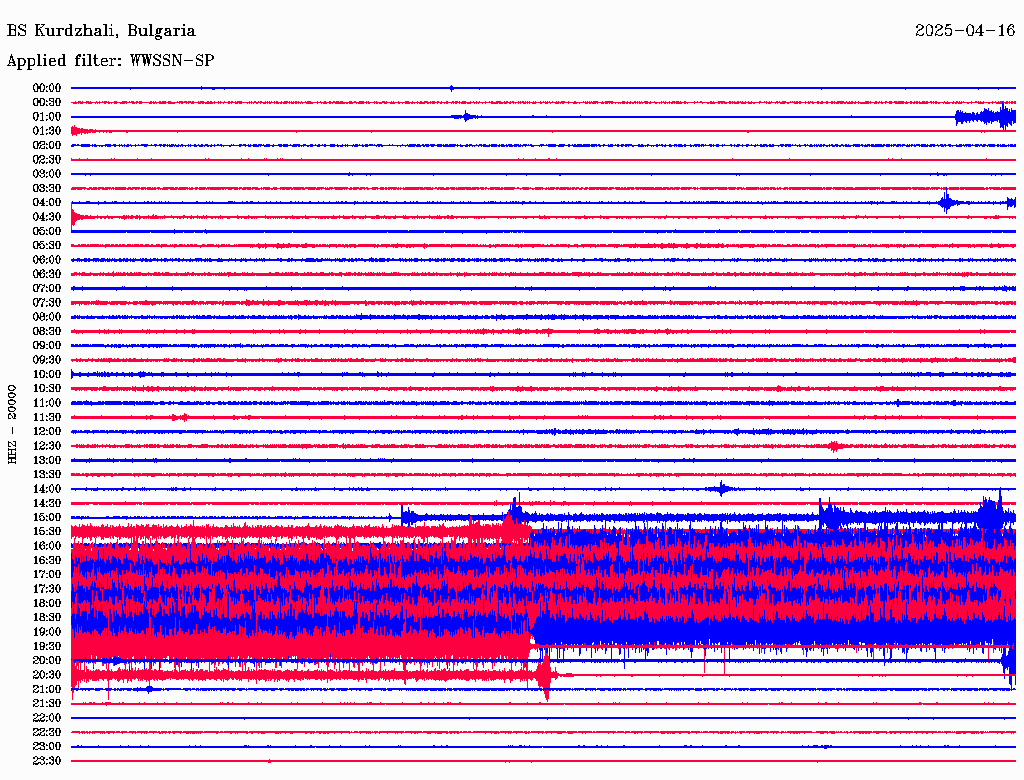This screenshot has height=780, width=1024.
Task: Click the 19:30 time label
Action: click(x=47, y=646)
